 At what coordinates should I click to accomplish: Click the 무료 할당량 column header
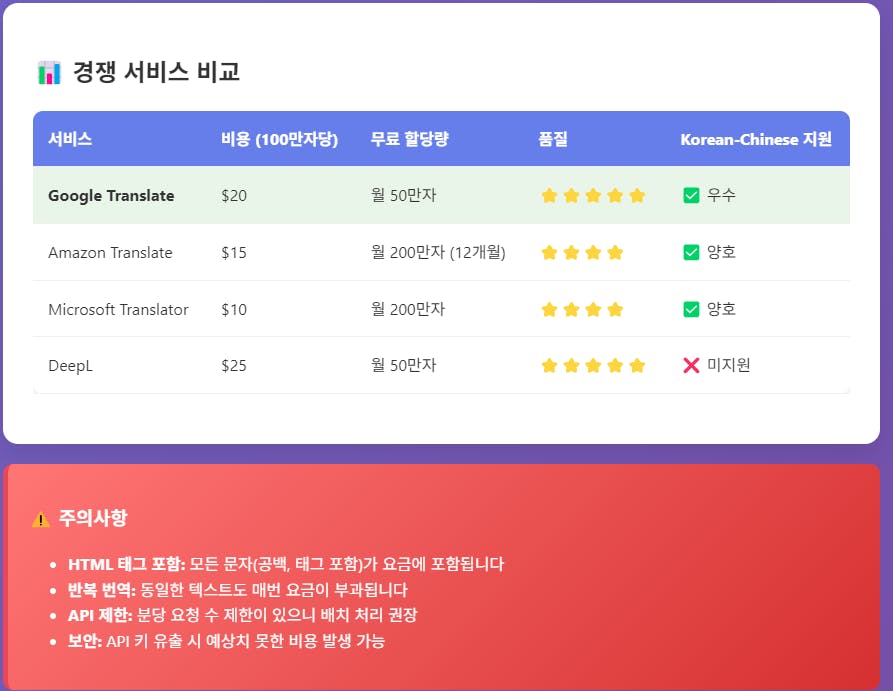(409, 139)
